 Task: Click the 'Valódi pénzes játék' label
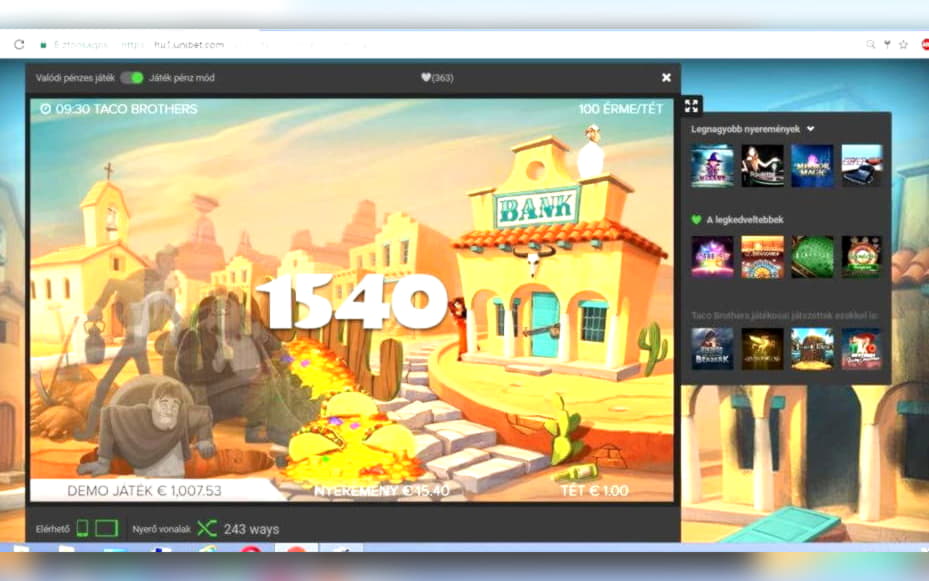point(75,78)
